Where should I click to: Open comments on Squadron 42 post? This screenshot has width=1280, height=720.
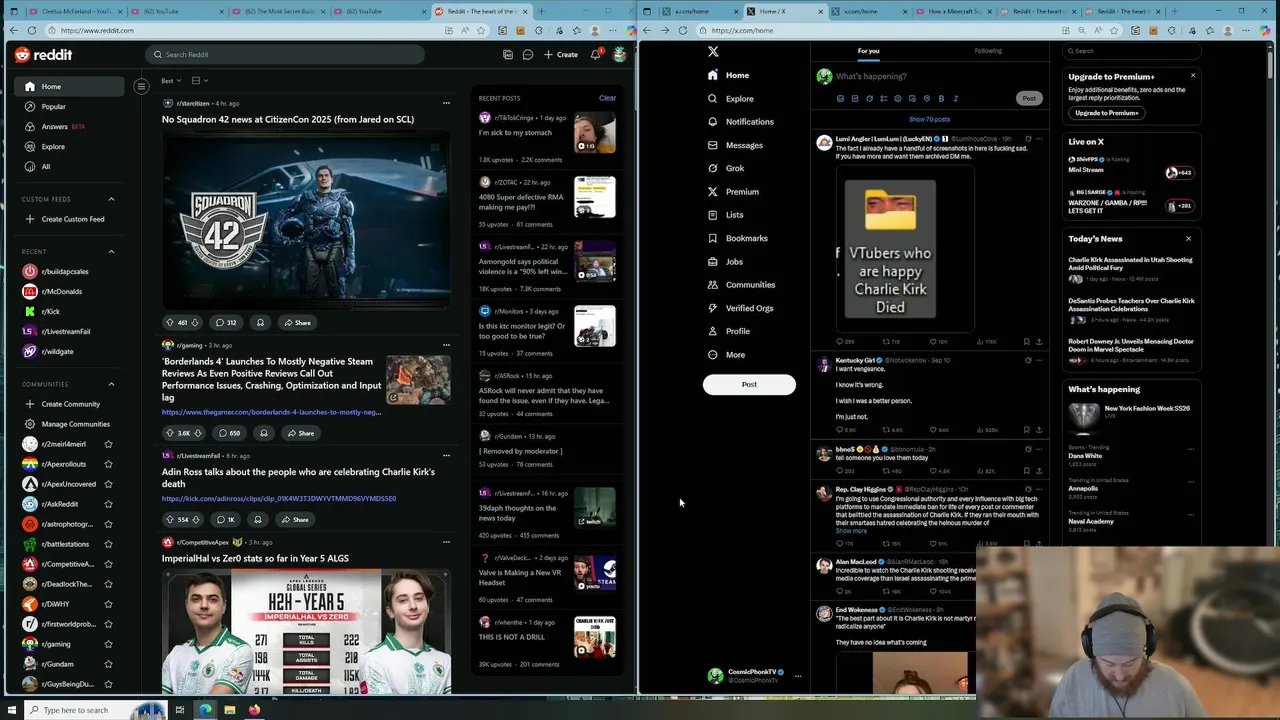coord(226,323)
